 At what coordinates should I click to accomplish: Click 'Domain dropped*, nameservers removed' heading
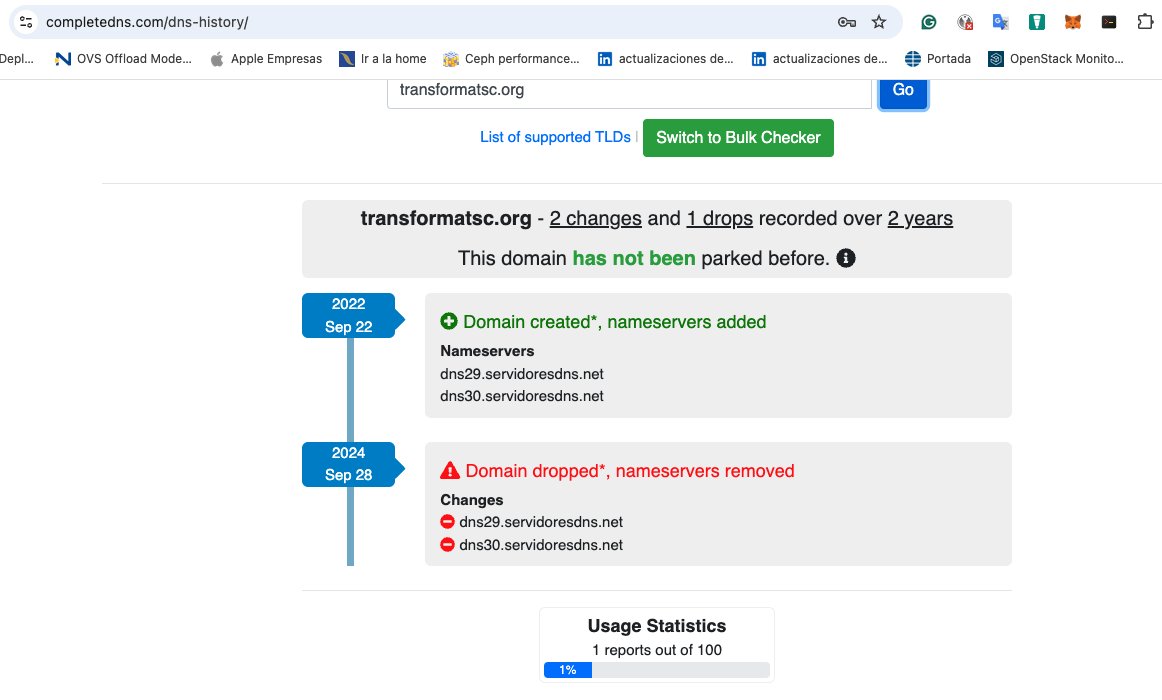click(630, 471)
